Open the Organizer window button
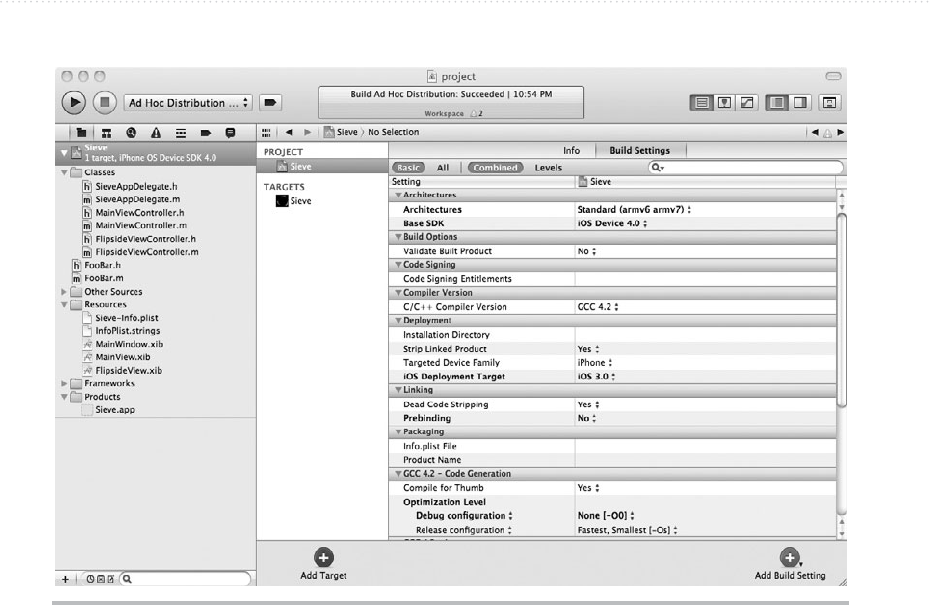 (829, 103)
